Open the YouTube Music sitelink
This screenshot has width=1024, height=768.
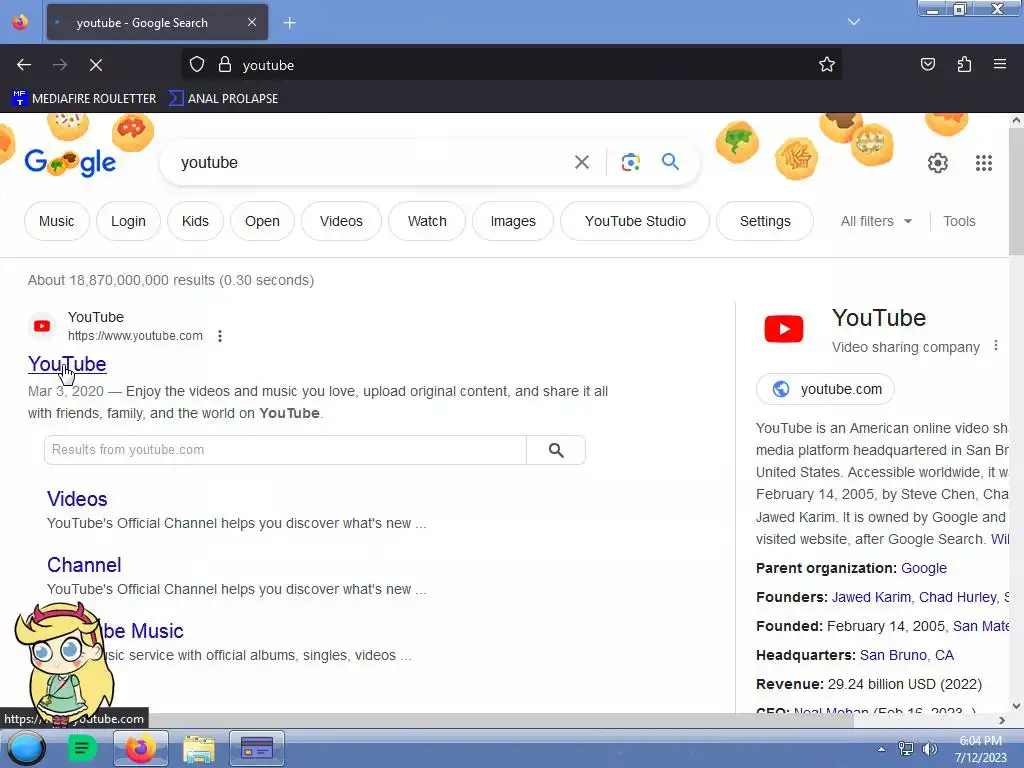tap(142, 631)
